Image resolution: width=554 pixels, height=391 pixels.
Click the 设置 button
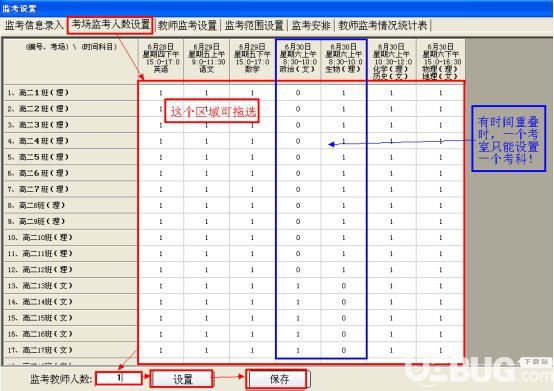click(182, 379)
